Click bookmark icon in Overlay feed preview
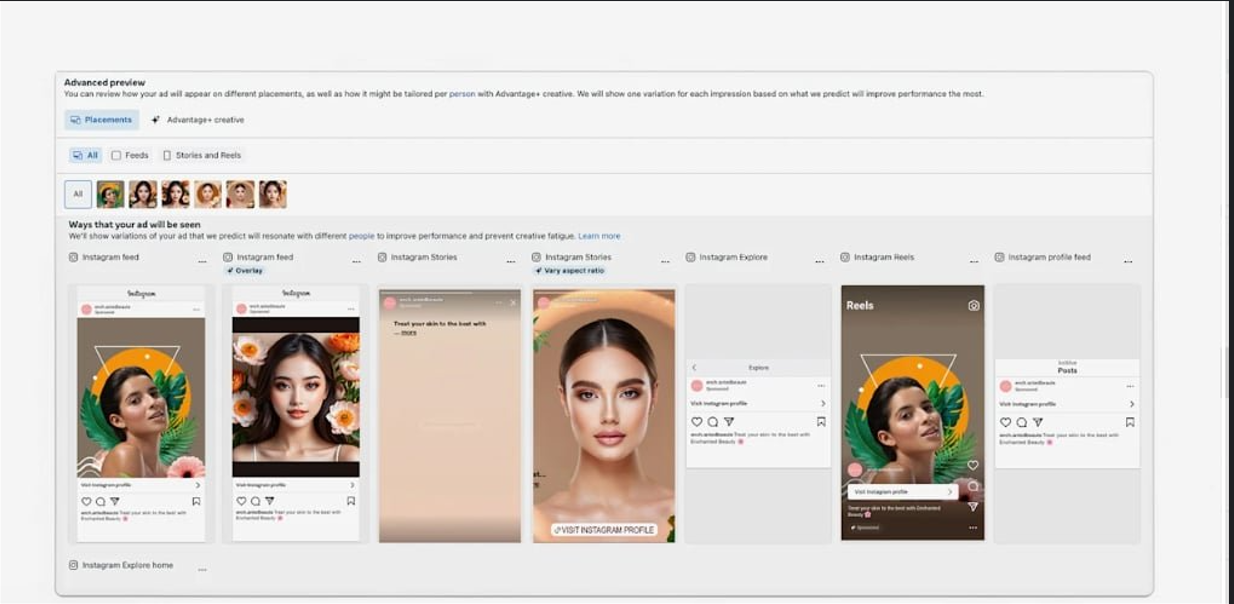Image resolution: width=1234 pixels, height=604 pixels. click(x=351, y=501)
